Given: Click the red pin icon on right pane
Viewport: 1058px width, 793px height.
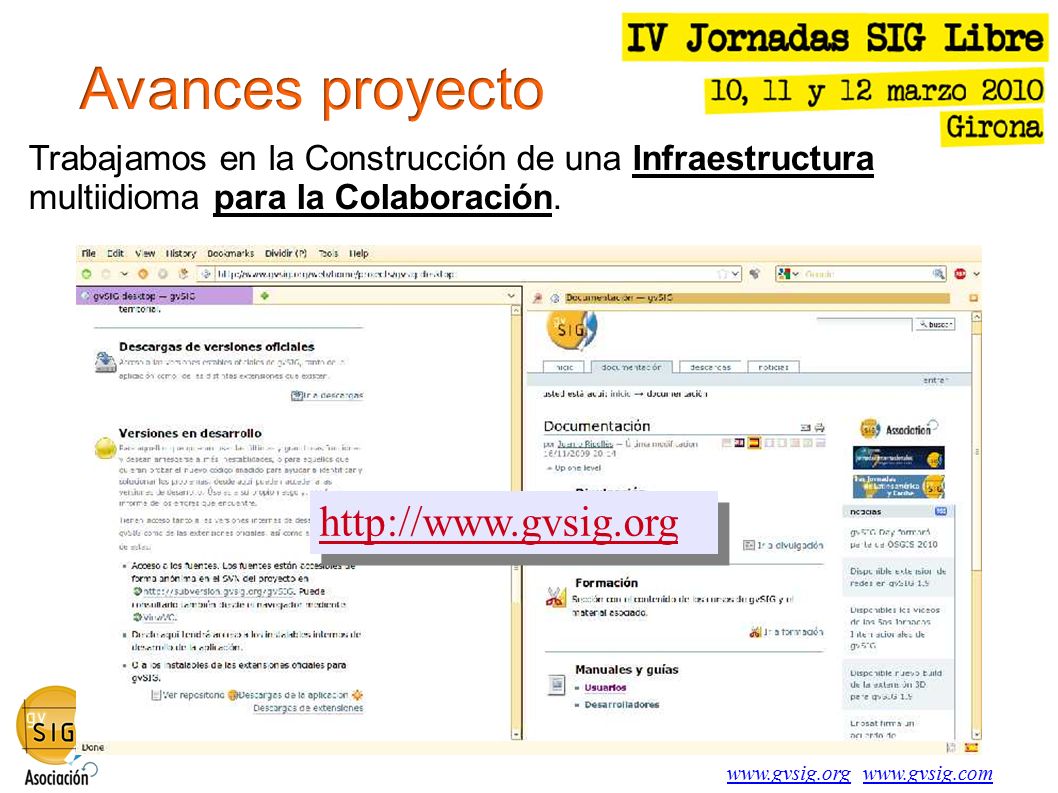Looking at the screenshot, I should click(x=537, y=298).
